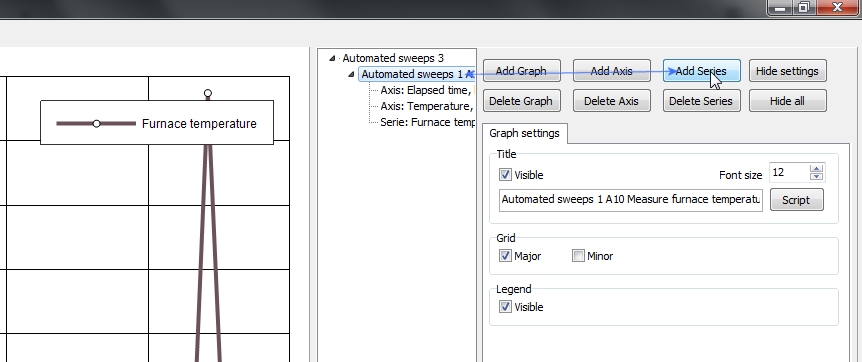Collapse the Automated sweeps 3 tree node
The image size is (862, 362).
[331, 58]
